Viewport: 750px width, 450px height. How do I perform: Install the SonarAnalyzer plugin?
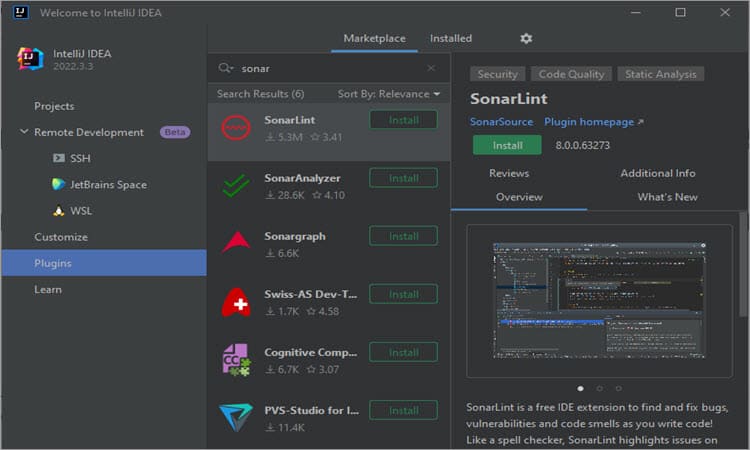403,178
